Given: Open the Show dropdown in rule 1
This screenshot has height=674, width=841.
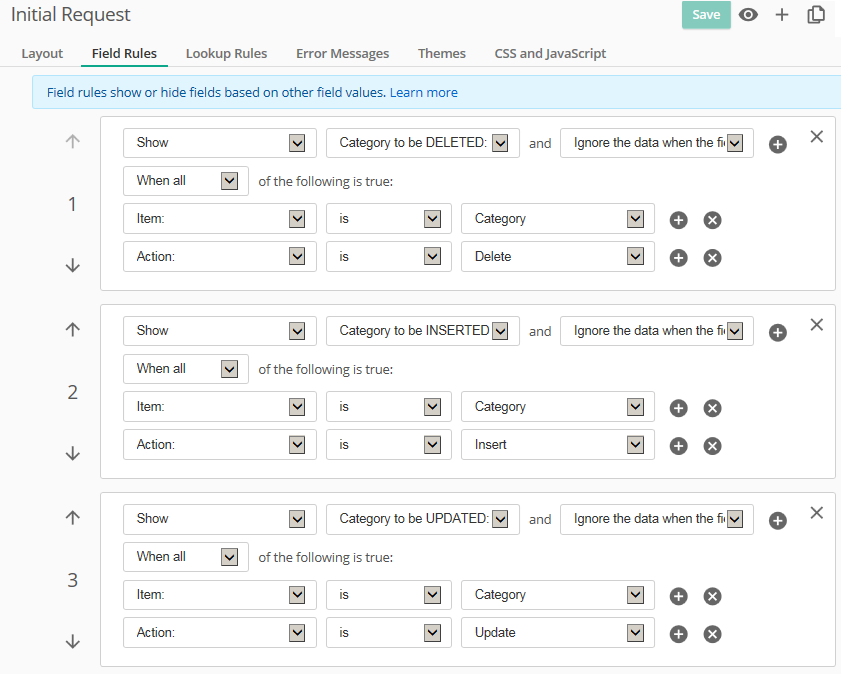Looking at the screenshot, I should coord(220,143).
